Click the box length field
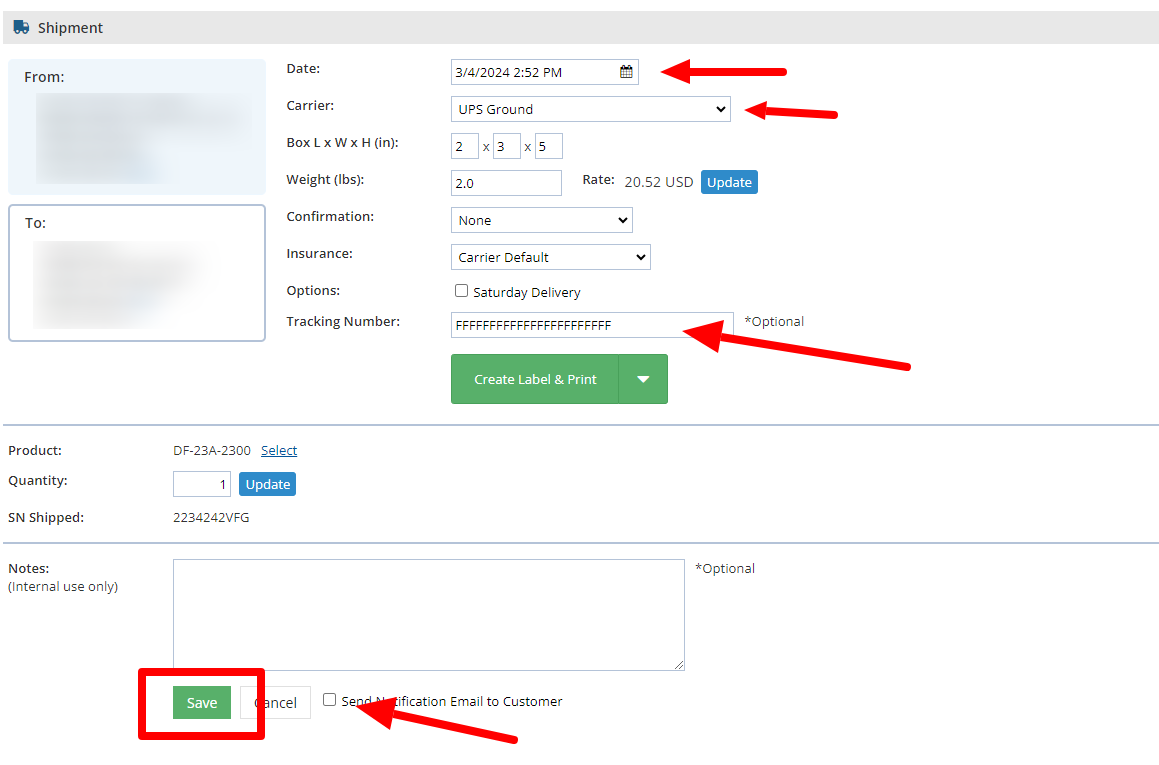 point(464,147)
